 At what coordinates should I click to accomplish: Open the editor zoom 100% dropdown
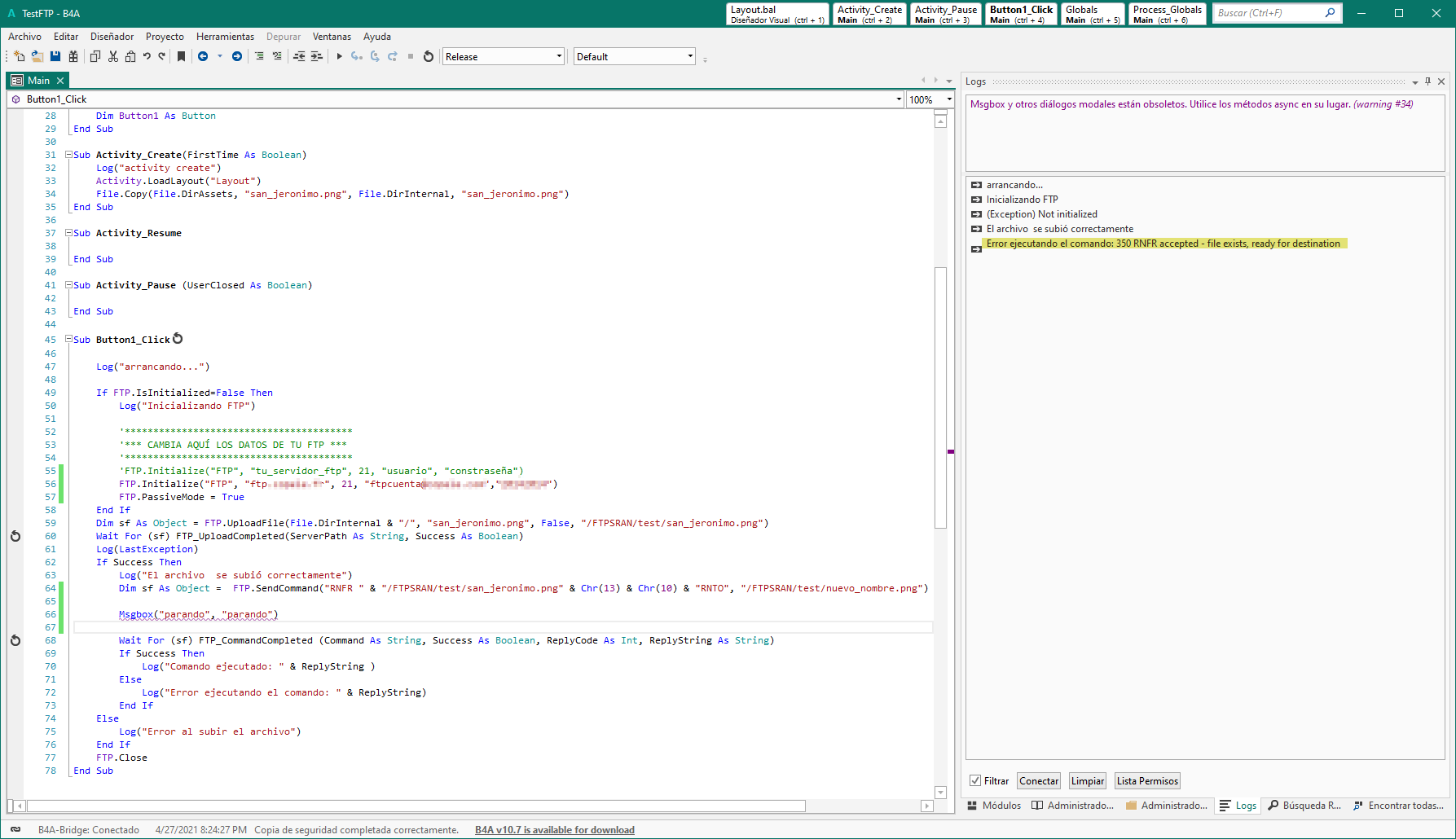[x=949, y=99]
